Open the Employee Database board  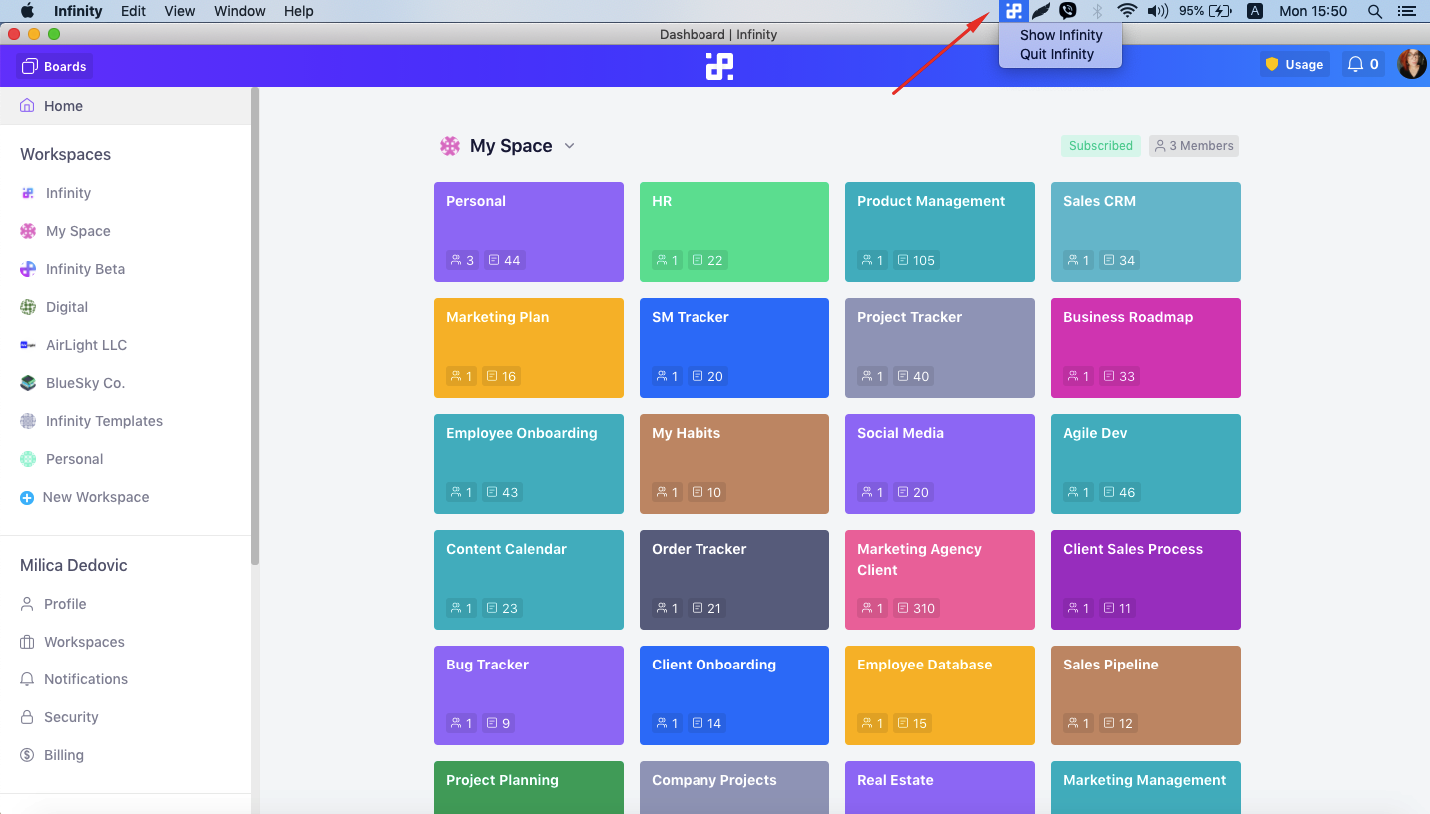tap(940, 696)
